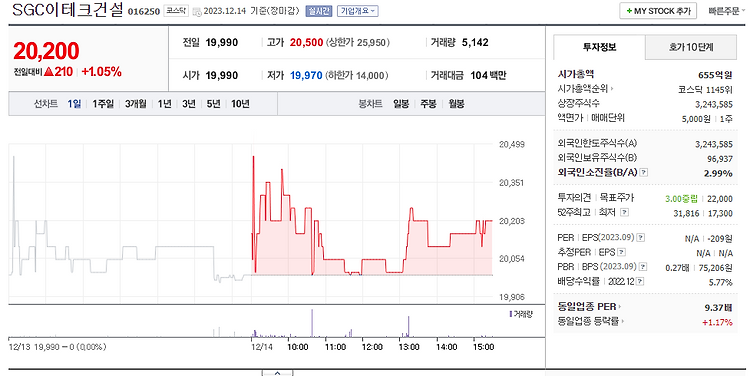750x376 pixels.
Task: Click 상장주식수 value 3,243,585
Action: point(714,104)
